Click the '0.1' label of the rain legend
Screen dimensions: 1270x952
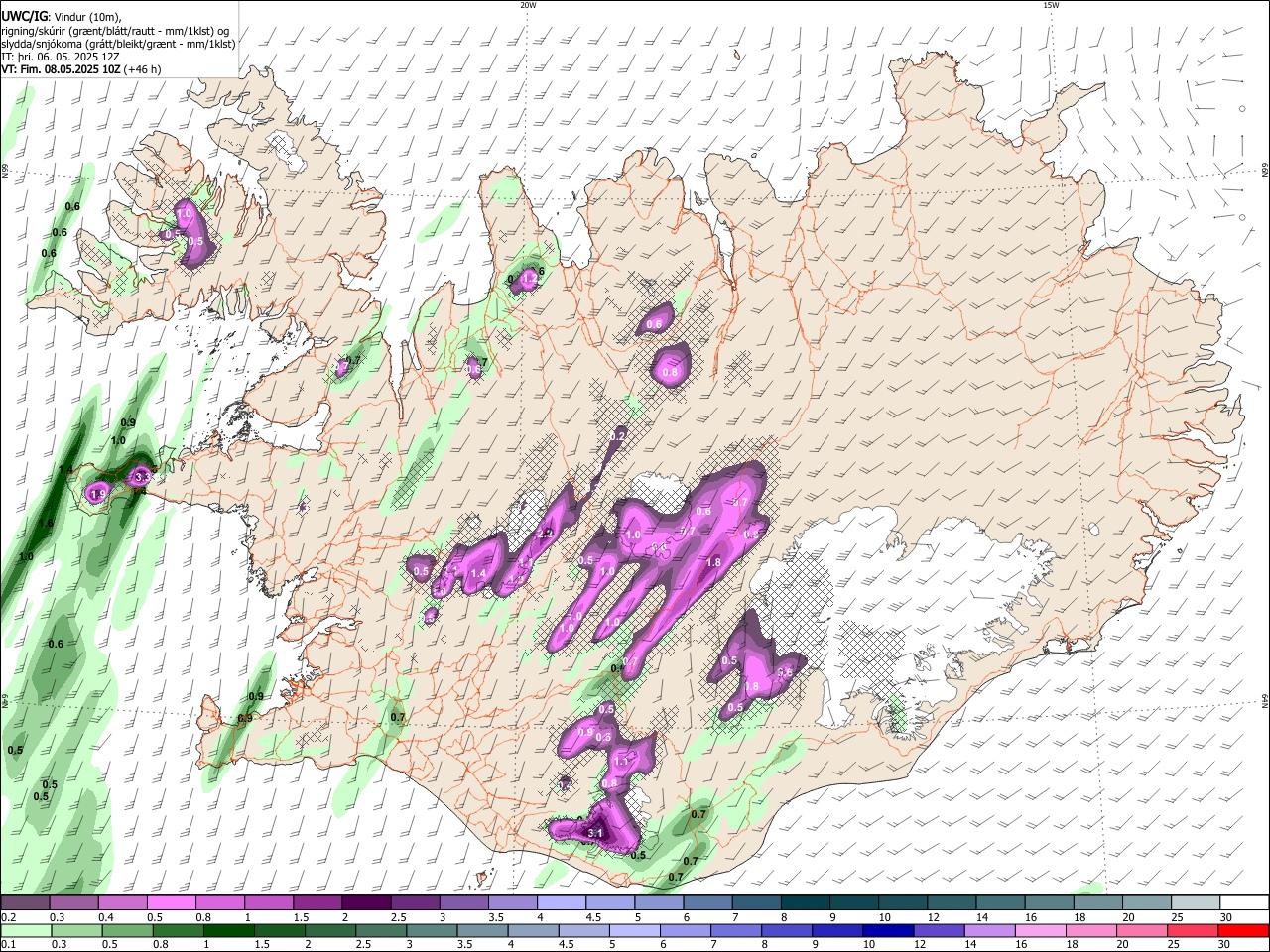(8, 945)
